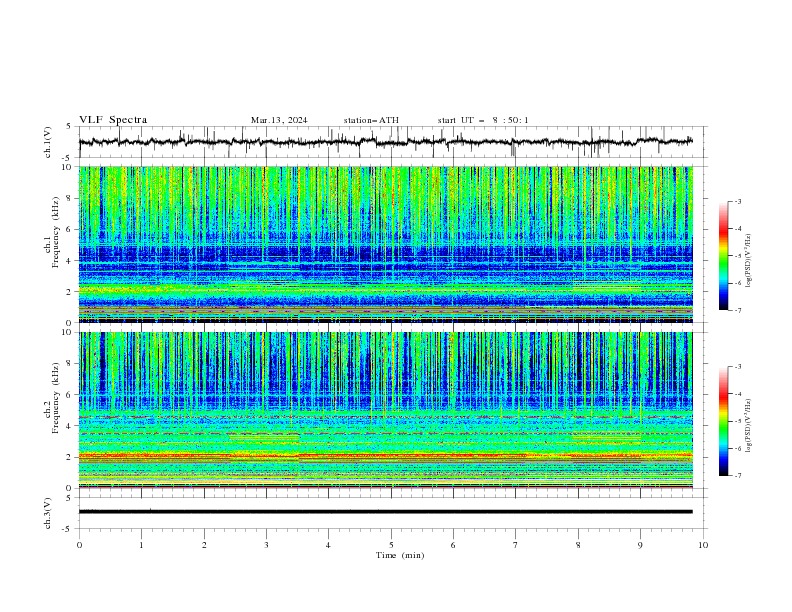Click the upper colorbar 'log(PSD)(V²/Hz)' label
792x612 pixels.
[748, 261]
